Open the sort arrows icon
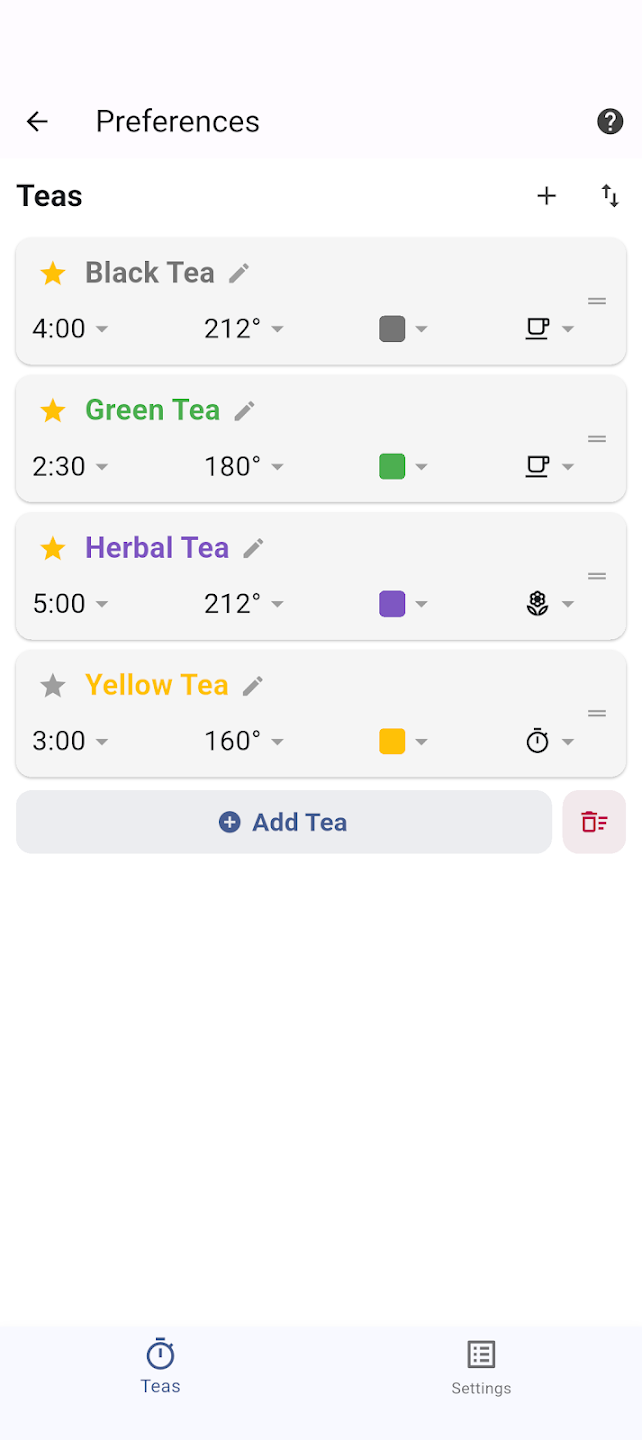Viewport: 642px width, 1440px height. tap(610, 196)
